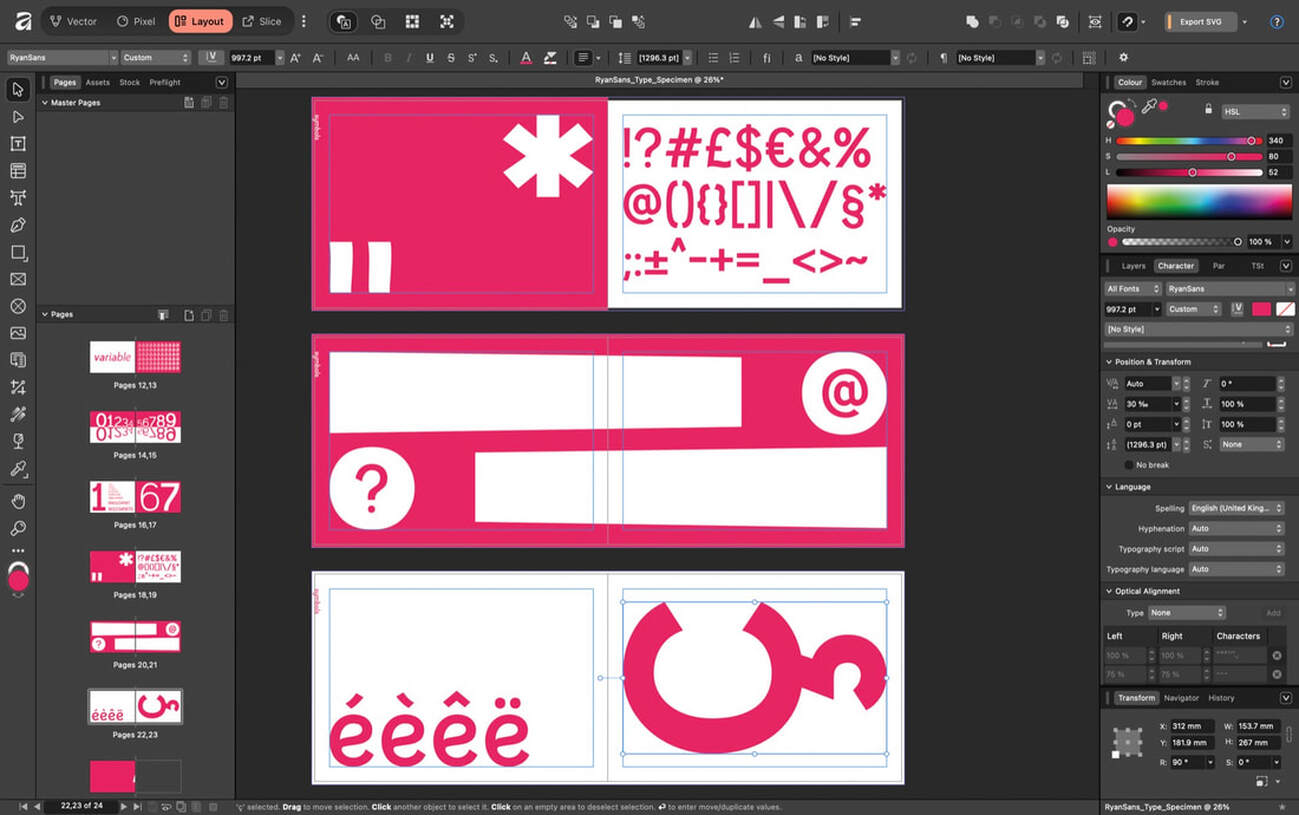The width and height of the screenshot is (1299, 815).
Task: Select the Frame Text tool
Action: point(18,144)
